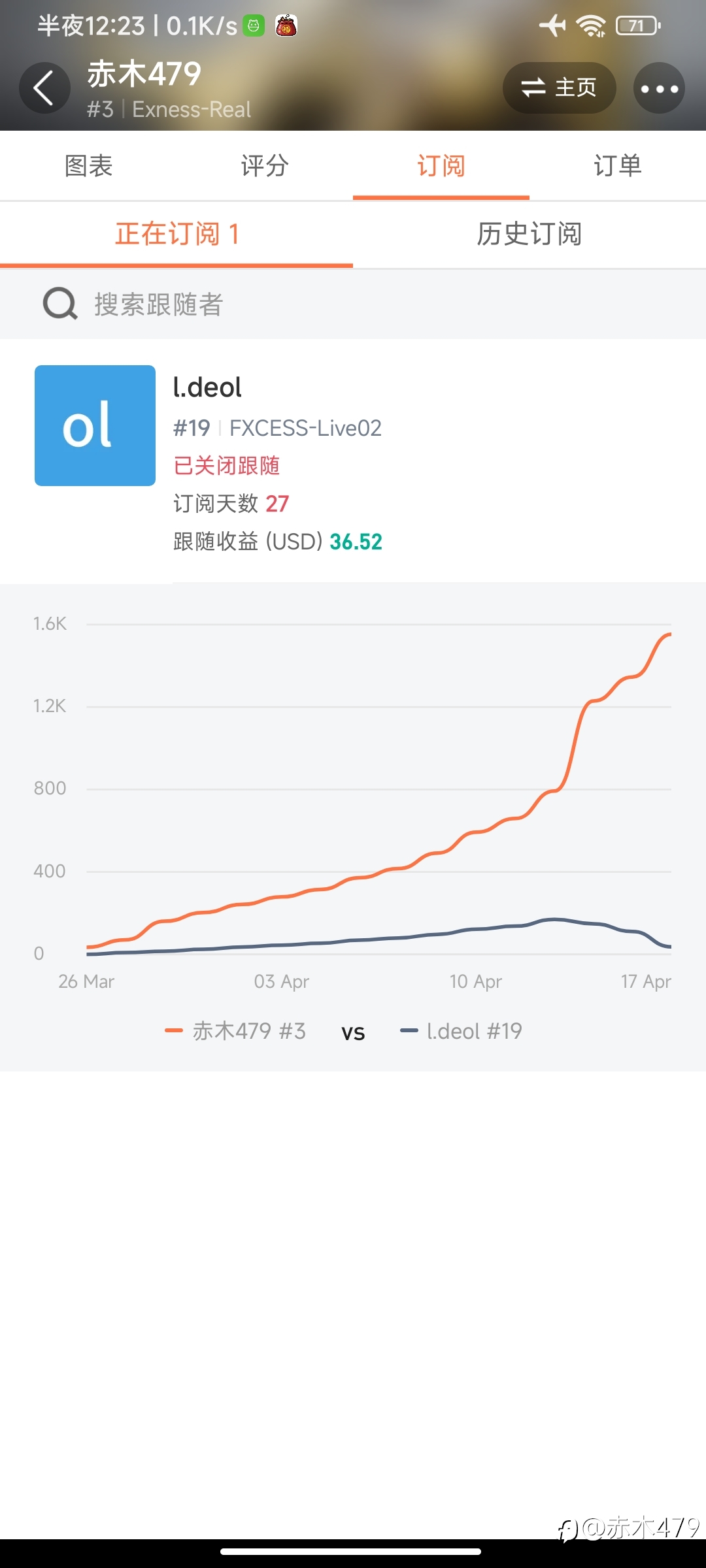Switch to the 图表 tab

coord(88,166)
